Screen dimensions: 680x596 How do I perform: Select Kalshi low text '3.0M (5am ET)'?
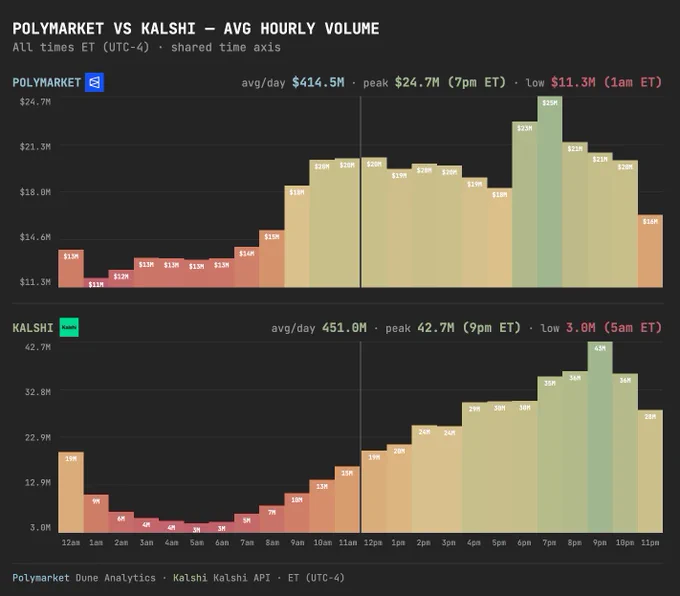614,327
